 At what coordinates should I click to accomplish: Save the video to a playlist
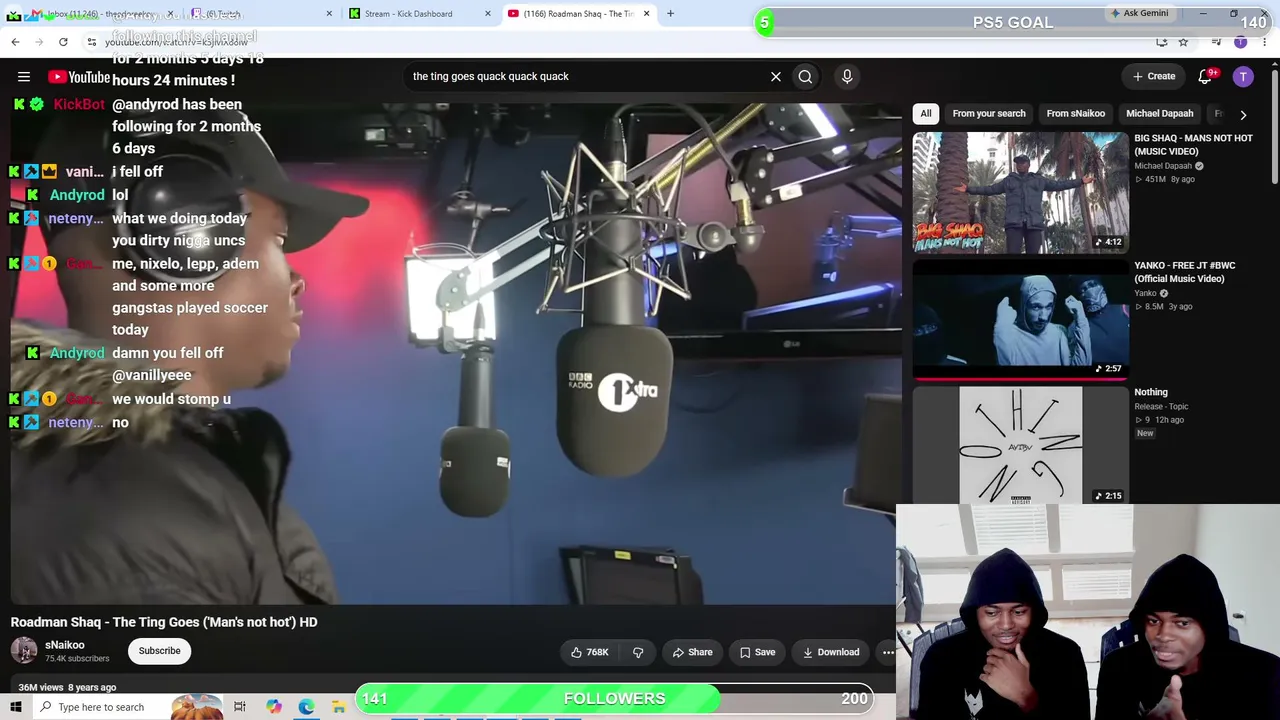pos(757,652)
